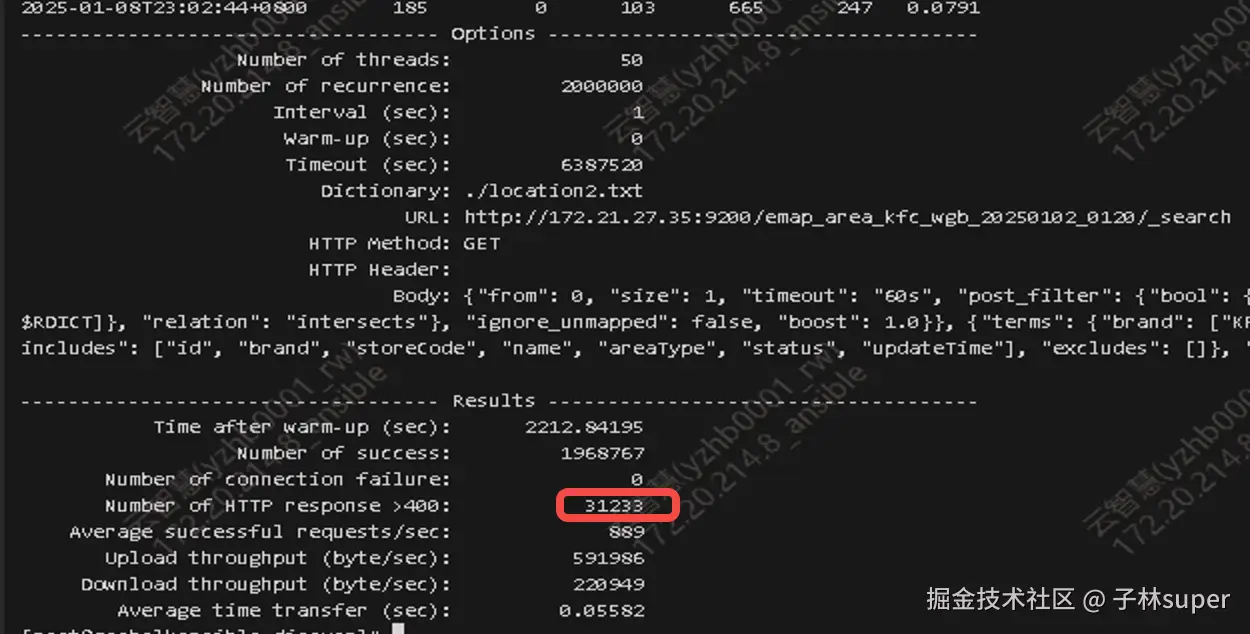1250x634 pixels.
Task: Click the Options section header
Action: (493, 34)
